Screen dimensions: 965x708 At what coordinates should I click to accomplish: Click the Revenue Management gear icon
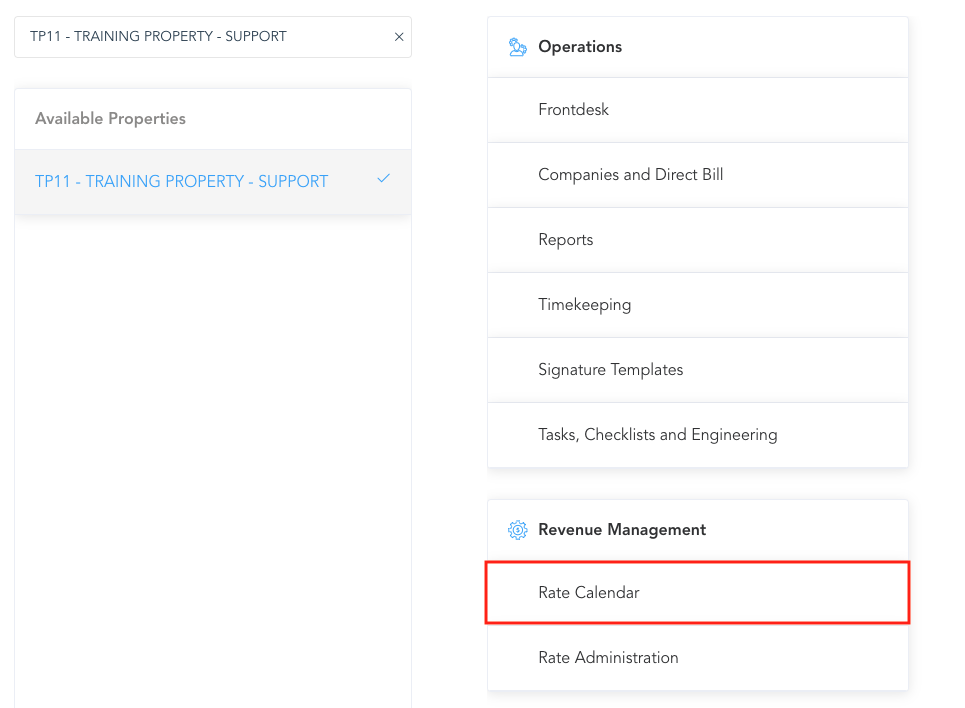coord(517,530)
